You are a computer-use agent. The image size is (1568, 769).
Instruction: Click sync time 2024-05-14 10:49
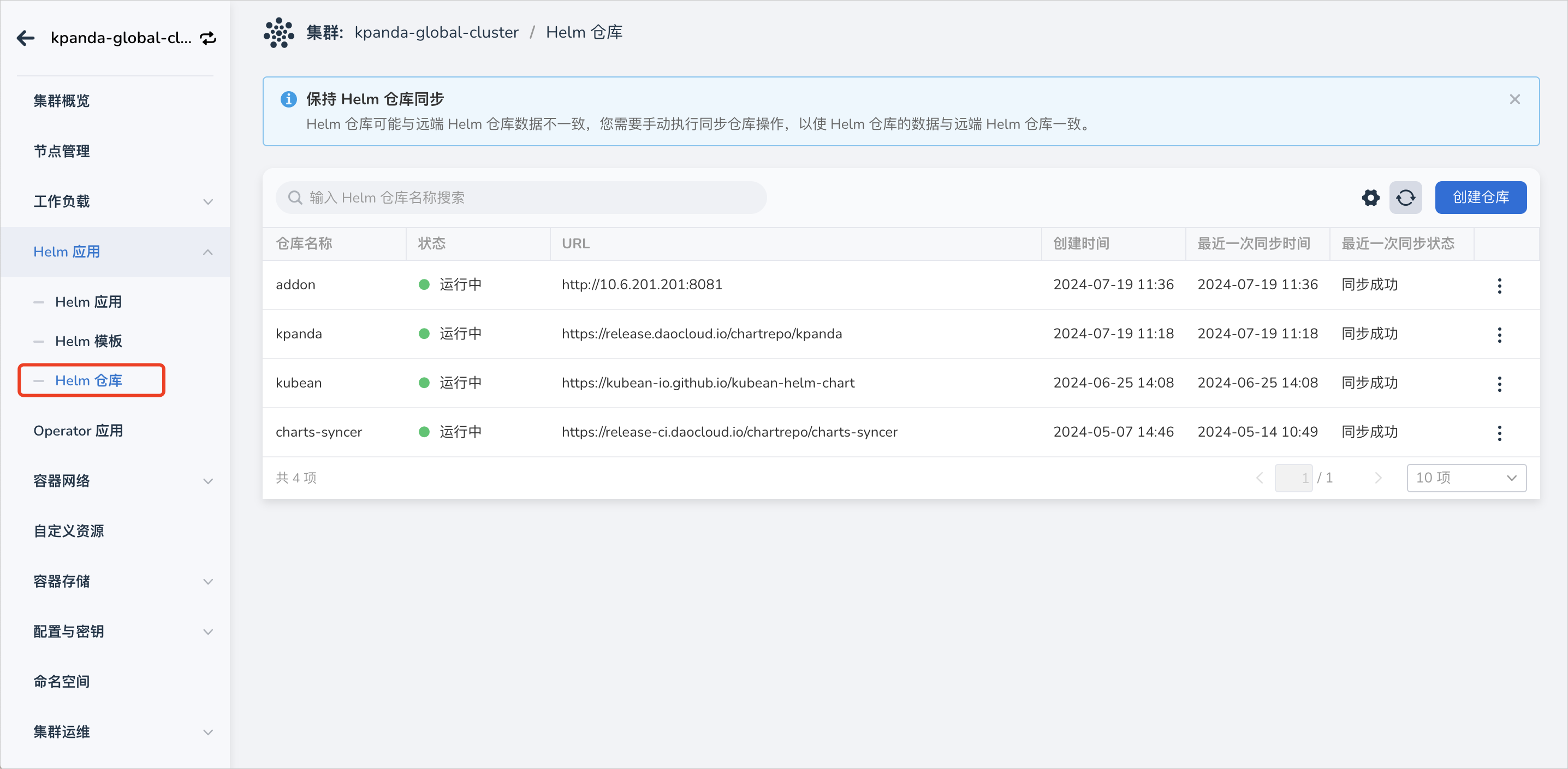1257,433
